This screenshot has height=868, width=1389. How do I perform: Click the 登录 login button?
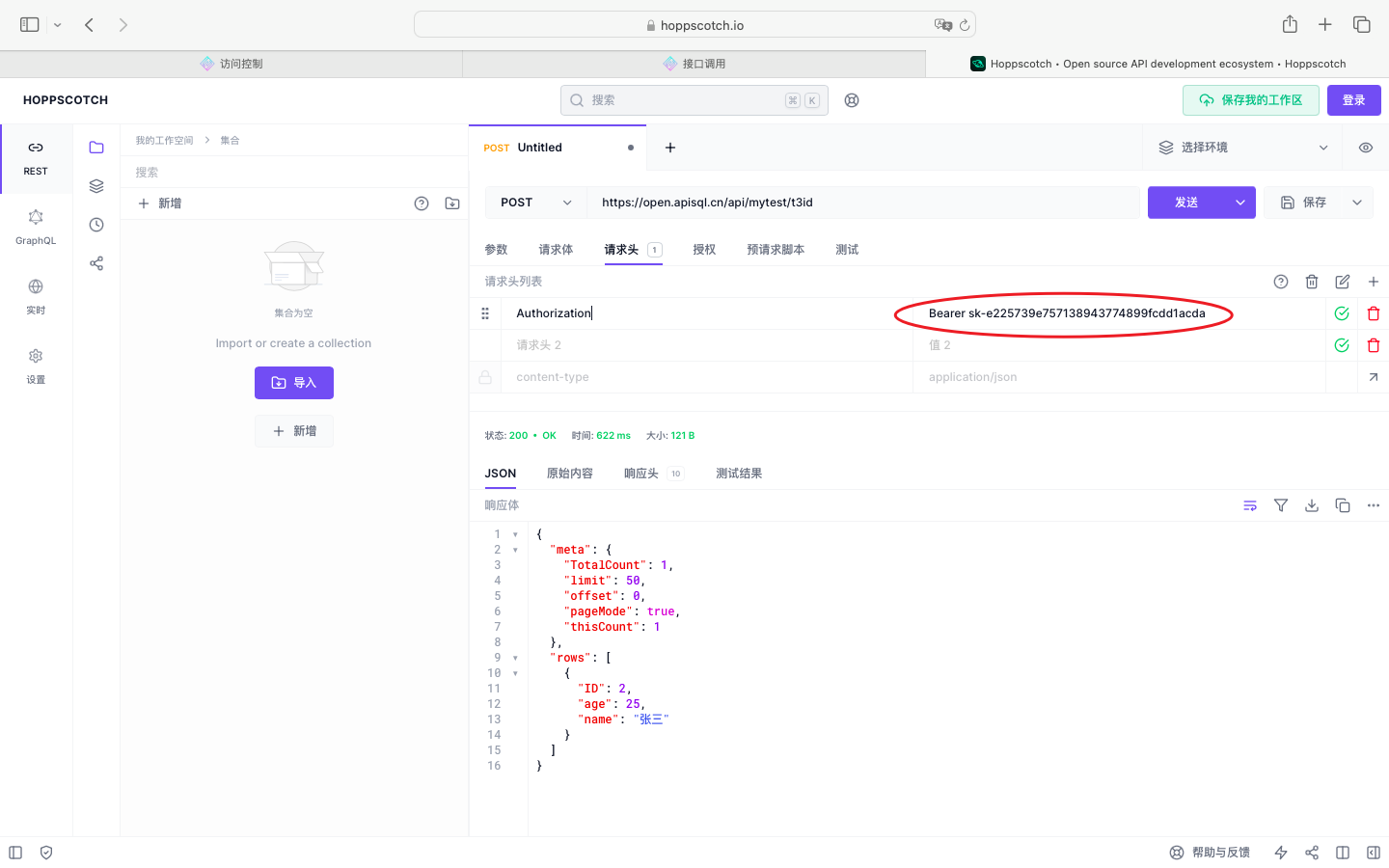click(1353, 100)
